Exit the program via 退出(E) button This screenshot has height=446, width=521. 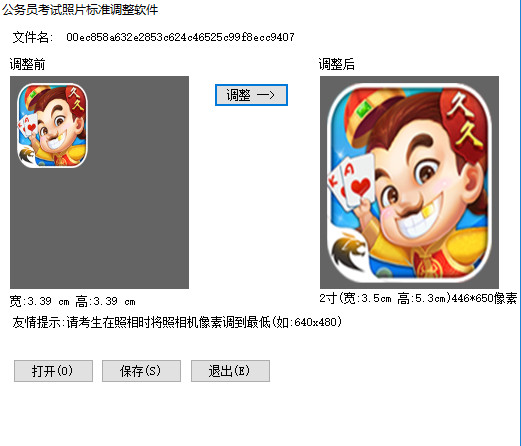click(x=230, y=371)
